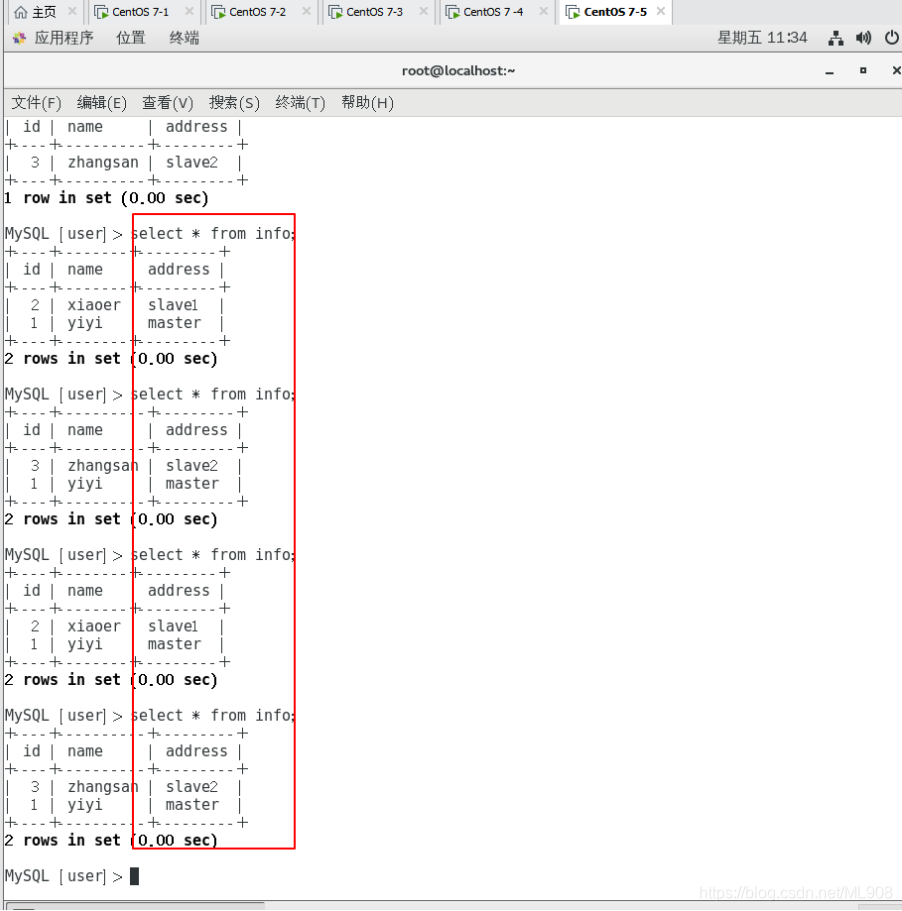Switch to the CentOS 7-4 tab

(493, 12)
